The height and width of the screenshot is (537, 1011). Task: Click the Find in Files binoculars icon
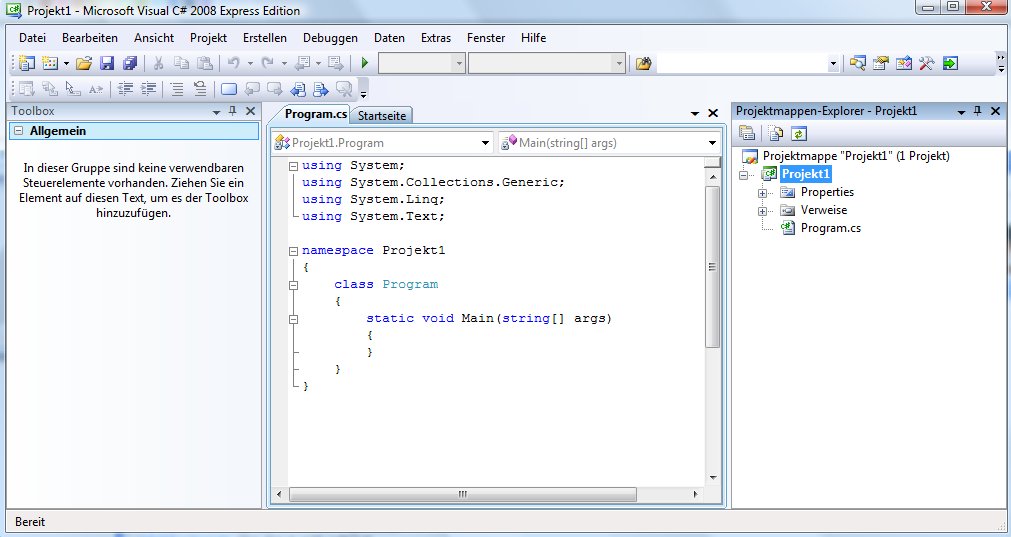[x=643, y=63]
